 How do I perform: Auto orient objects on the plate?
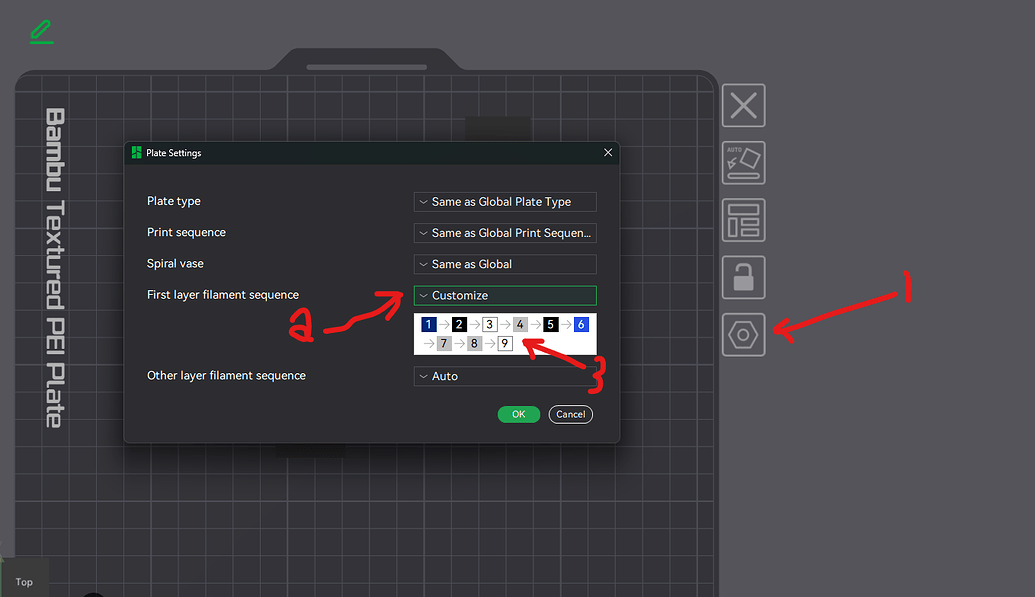coord(743,162)
